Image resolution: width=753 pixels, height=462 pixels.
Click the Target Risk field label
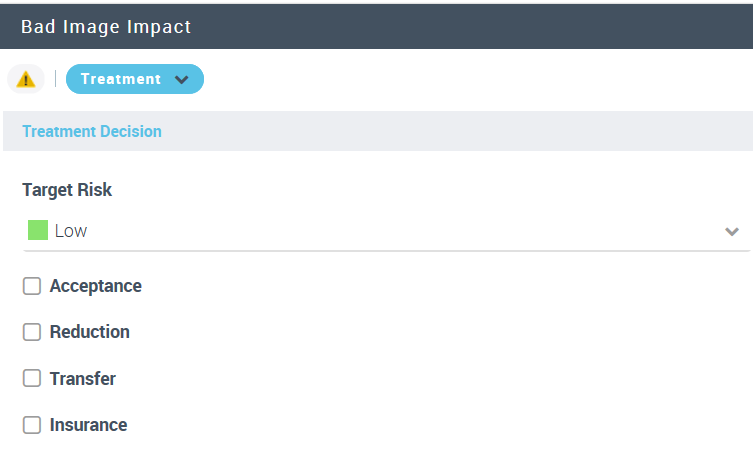tap(67, 189)
